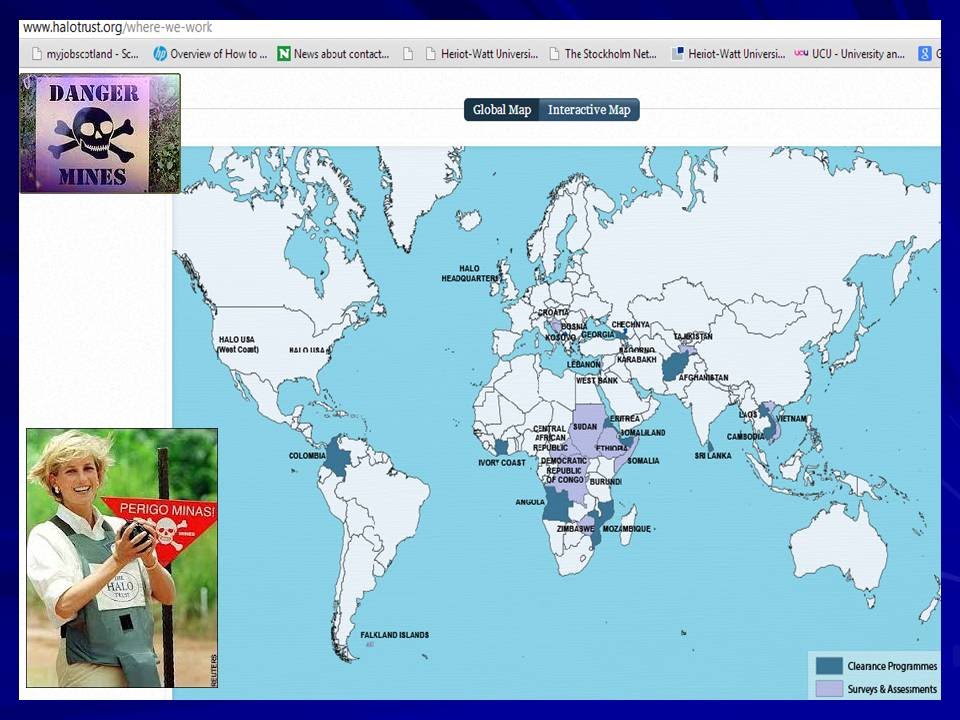Select the HALO HEADQUARTERS map label

click(x=470, y=273)
